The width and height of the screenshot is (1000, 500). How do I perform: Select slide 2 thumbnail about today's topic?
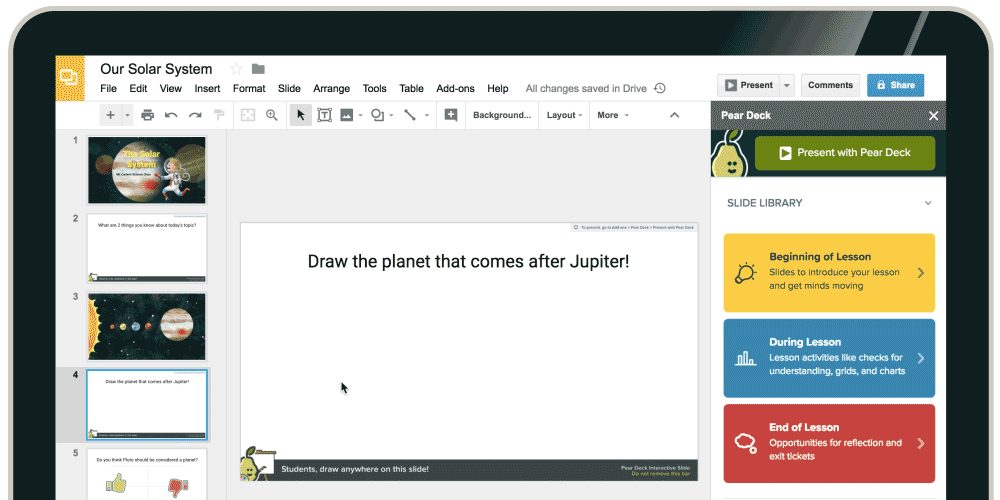click(x=147, y=248)
